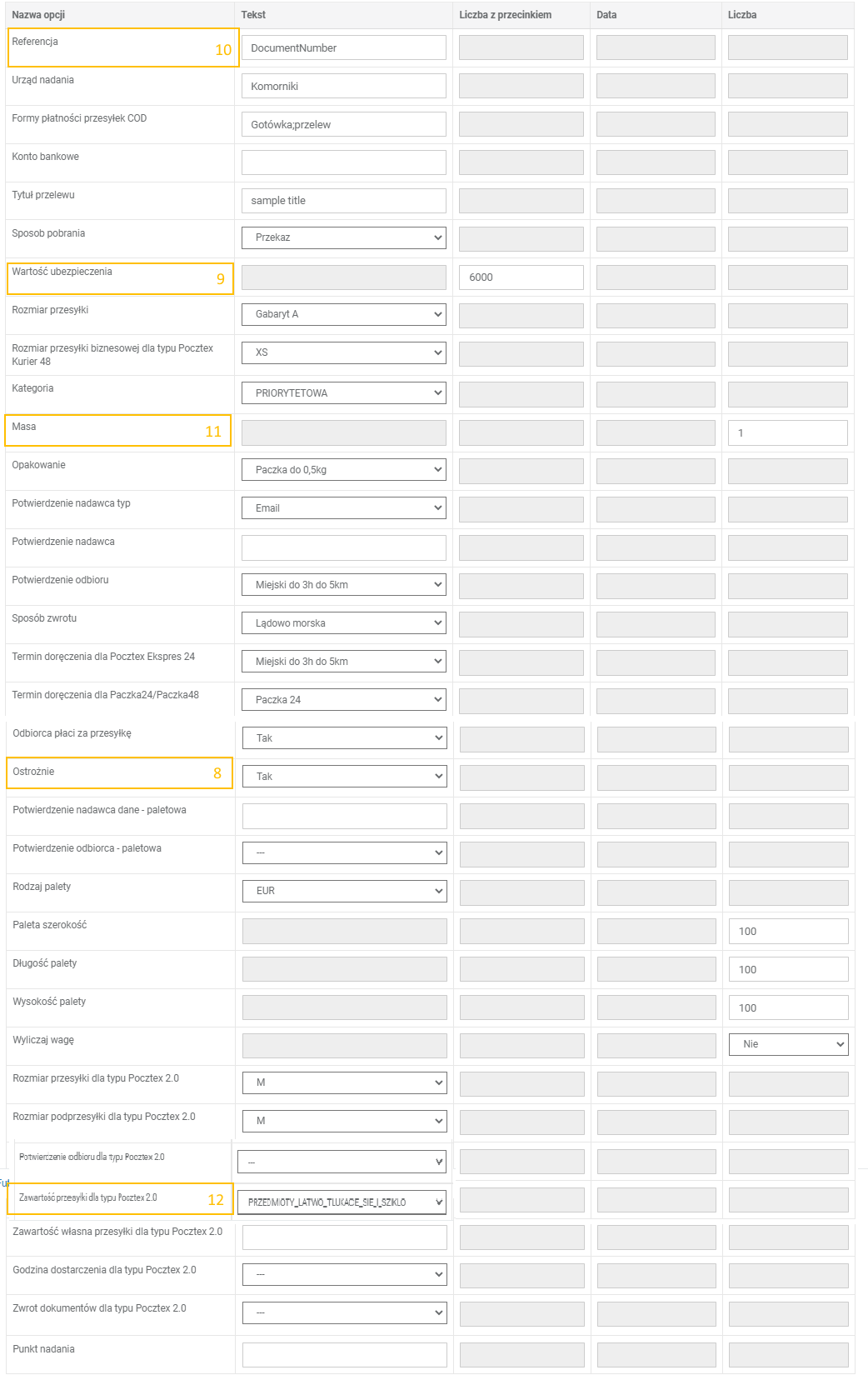Expand the Sposób zwrotu dropdown Lądowo morska
The height and width of the screenshot is (1375, 868).
(344, 623)
